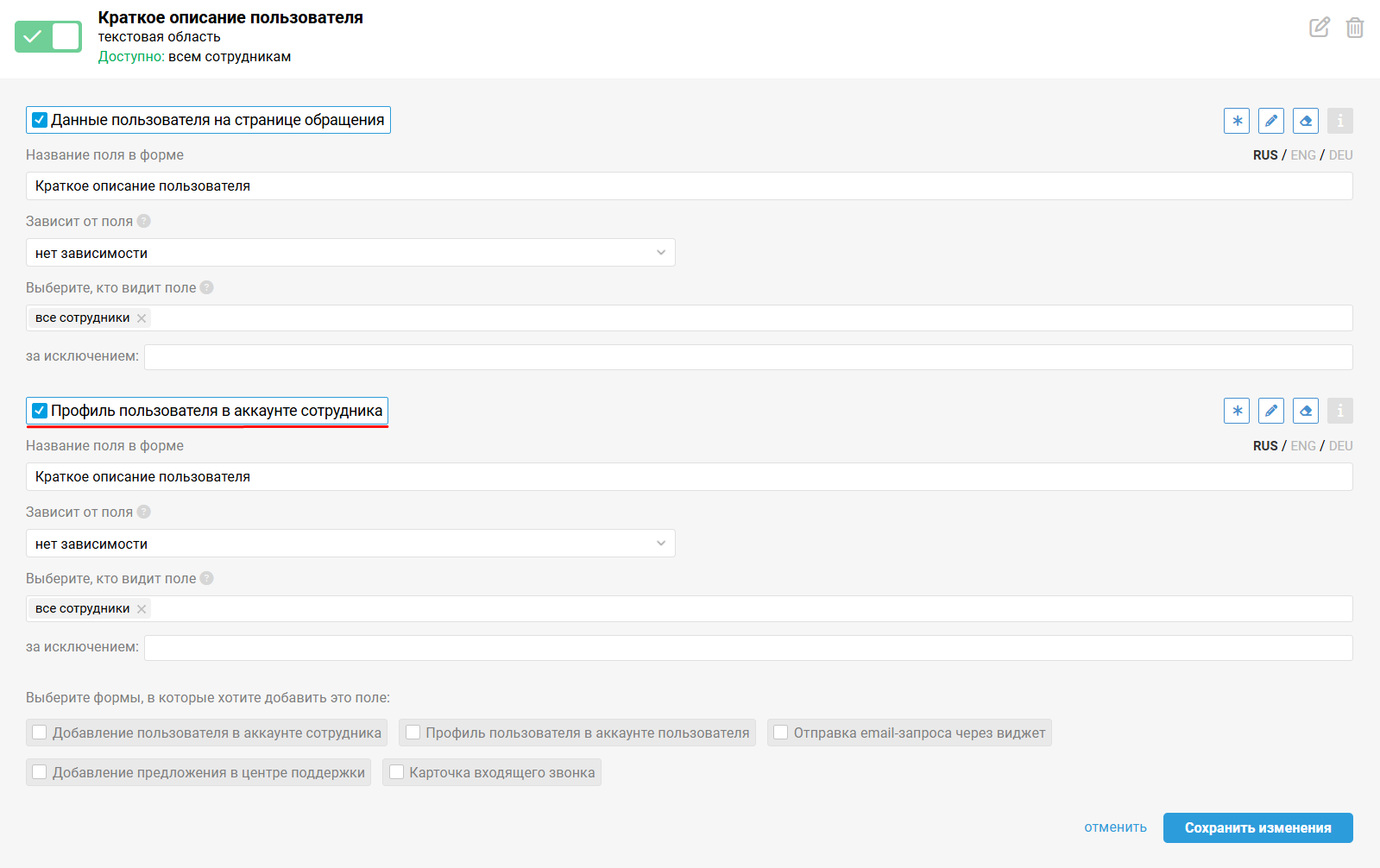This screenshot has height=868, width=1380.
Task: Click the asterisk icon in the ticket page section
Action: tap(1237, 121)
